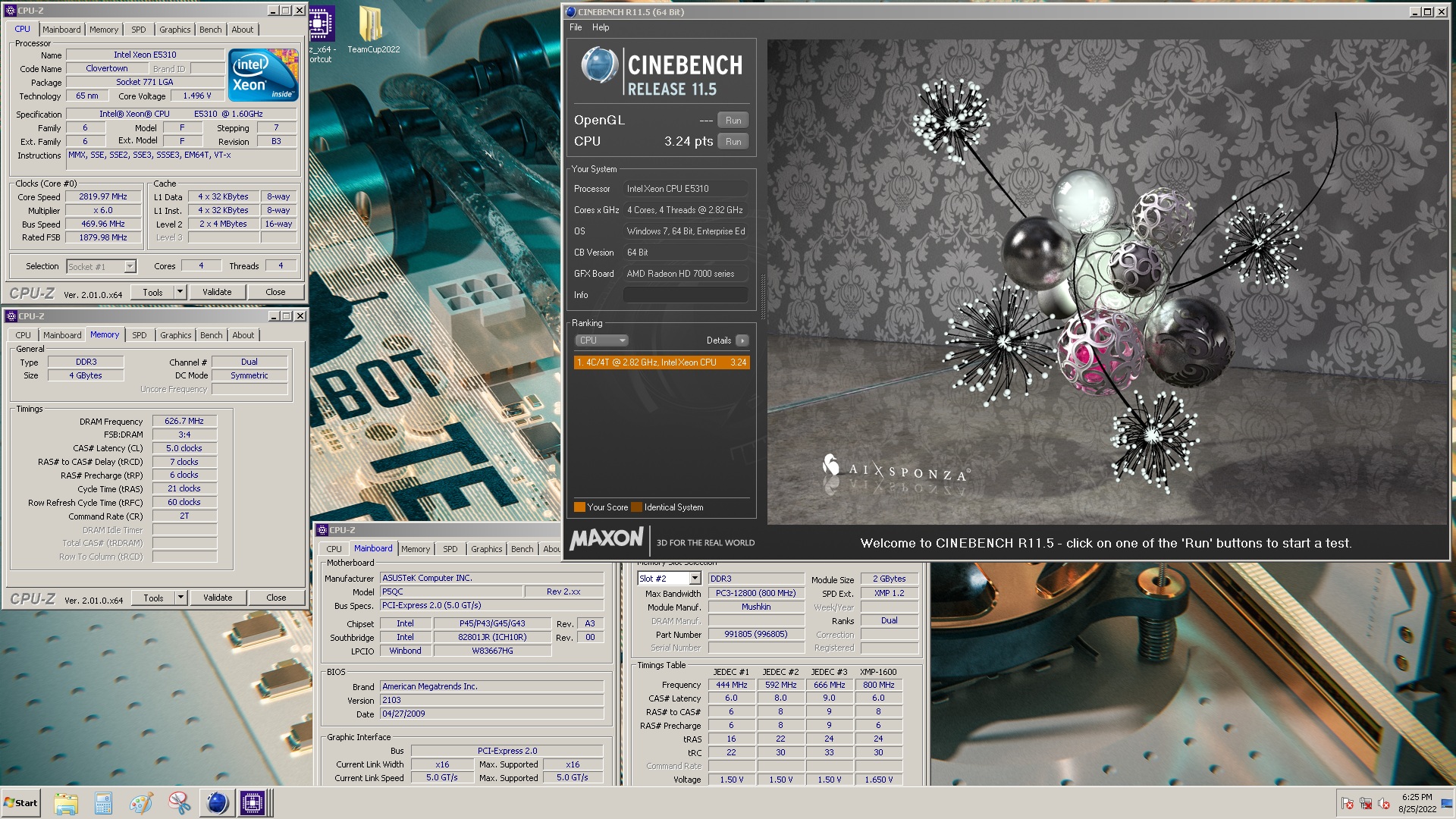Click Close in the CPU-Z Memory window

276,598
